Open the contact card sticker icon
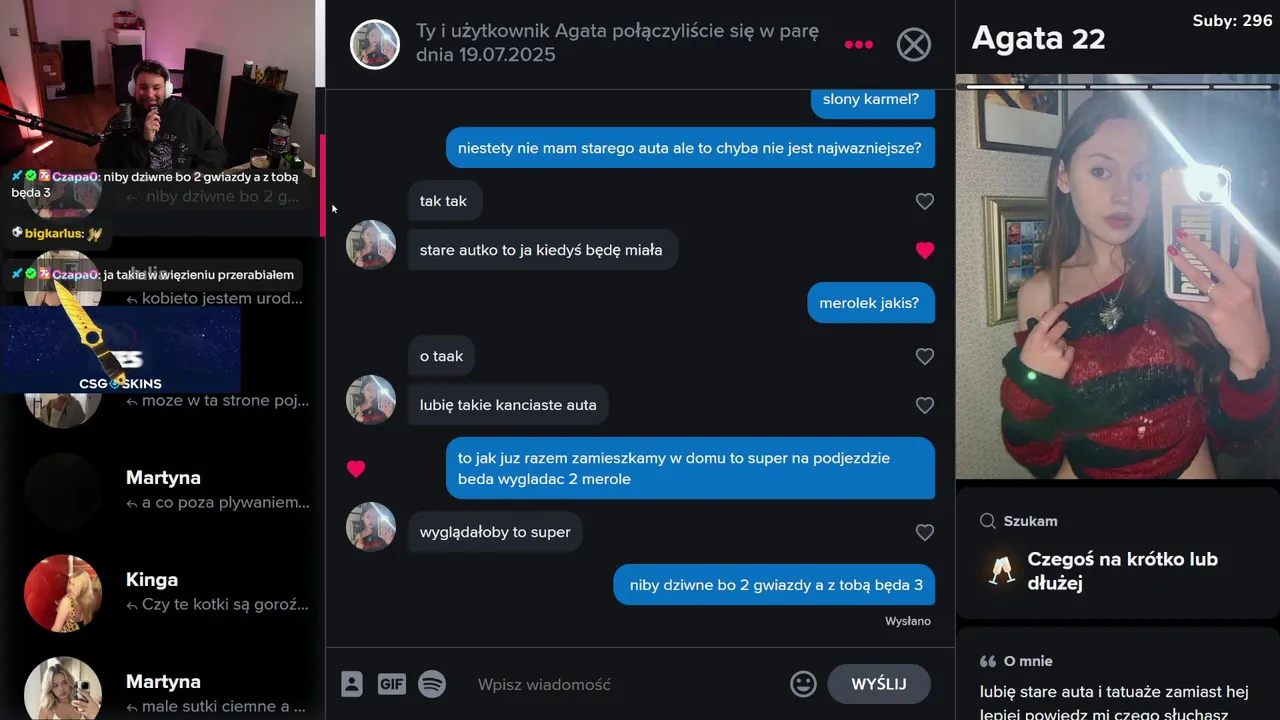The image size is (1280, 720). (x=352, y=684)
